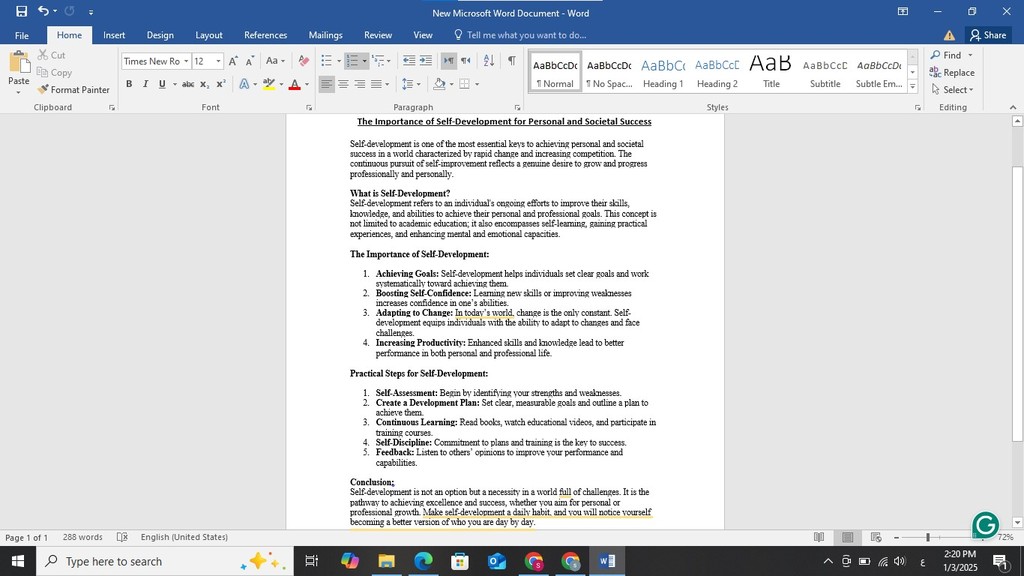Image resolution: width=1024 pixels, height=576 pixels.
Task: Justify the paragraph text
Action: (x=376, y=84)
